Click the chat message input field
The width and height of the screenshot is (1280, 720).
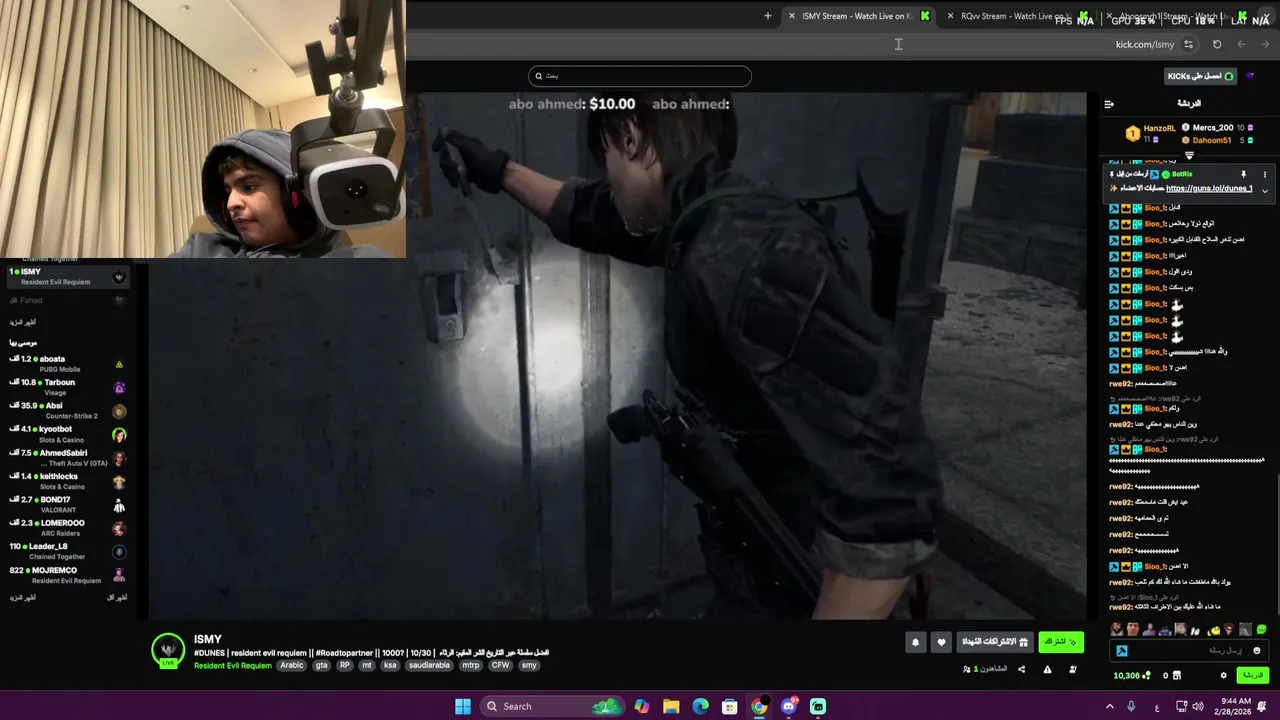click(1190, 651)
